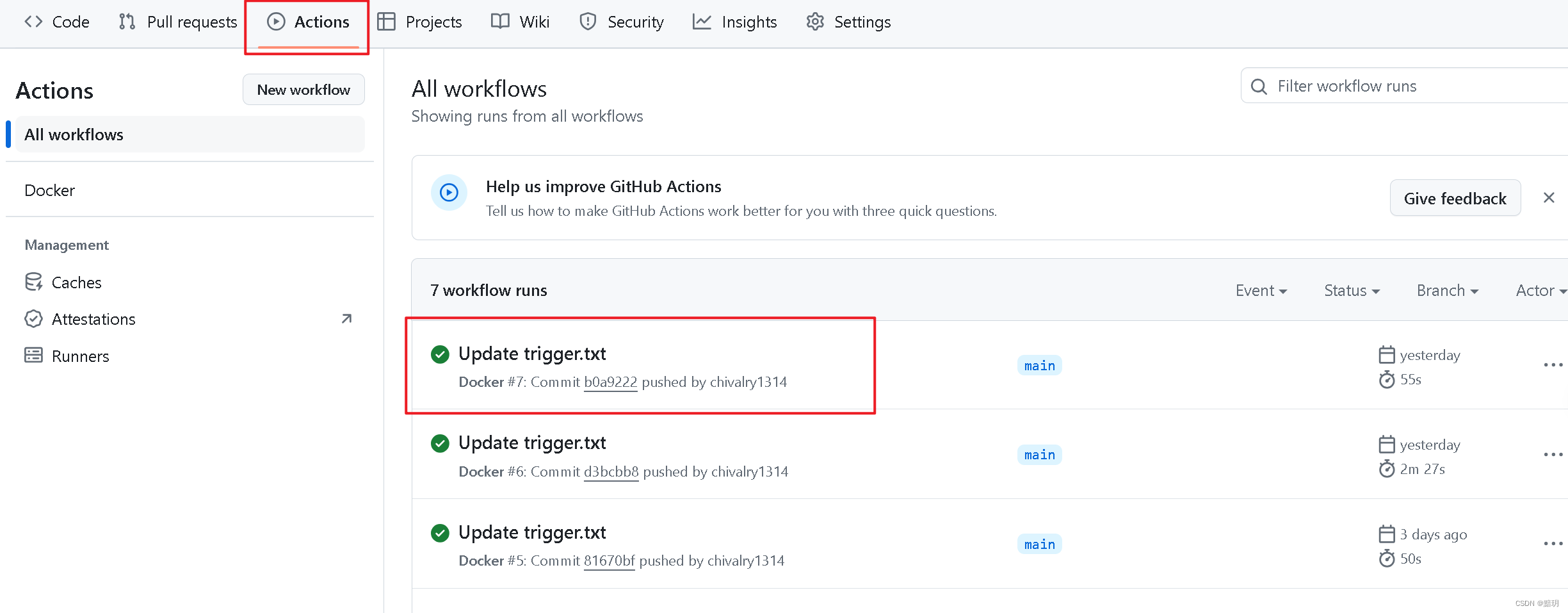Viewport: 1568px width, 613px height.
Task: Click the 'Management' section heading
Action: 67,245
